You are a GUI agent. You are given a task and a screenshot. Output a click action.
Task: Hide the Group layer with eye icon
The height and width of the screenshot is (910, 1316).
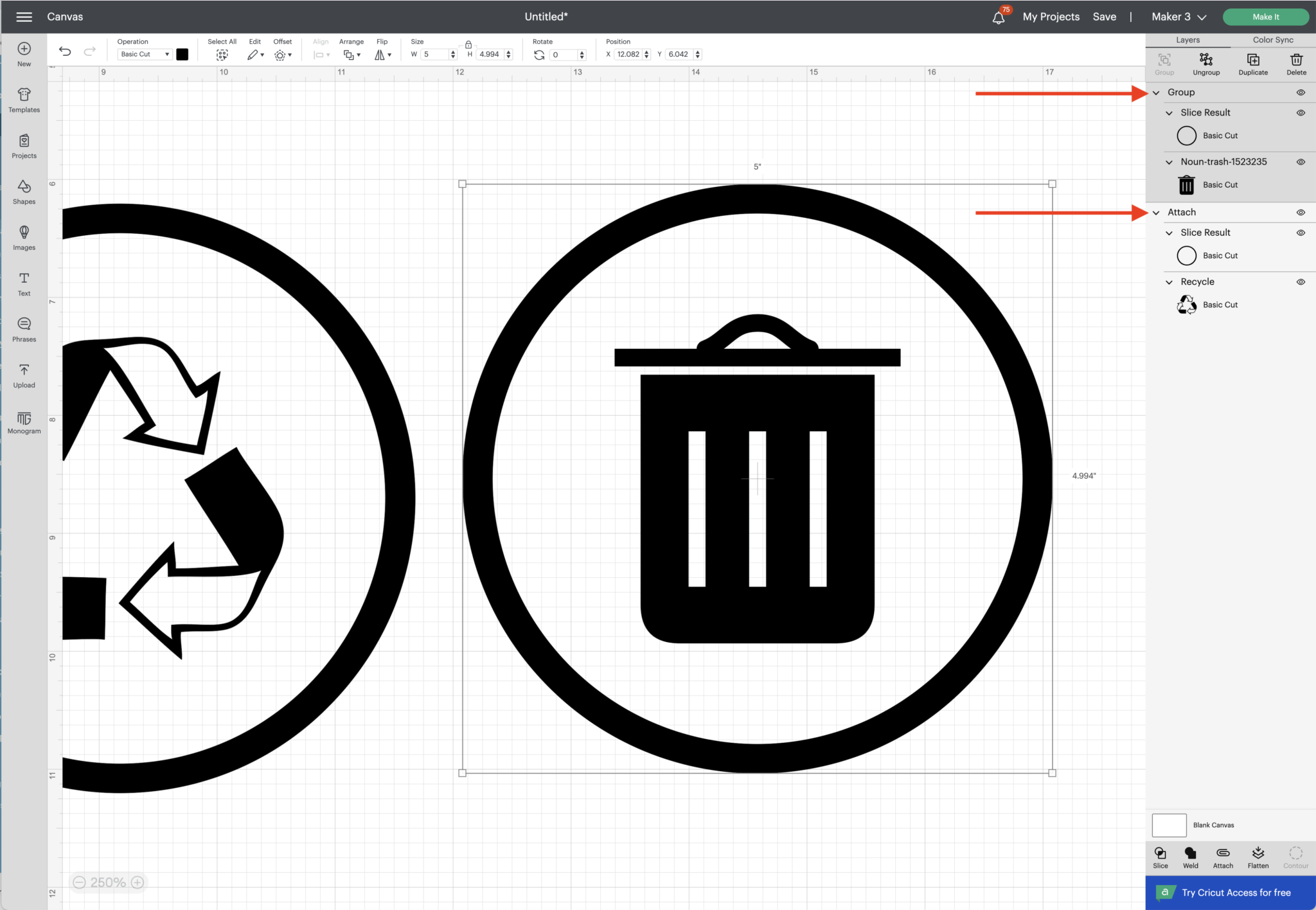coord(1300,93)
